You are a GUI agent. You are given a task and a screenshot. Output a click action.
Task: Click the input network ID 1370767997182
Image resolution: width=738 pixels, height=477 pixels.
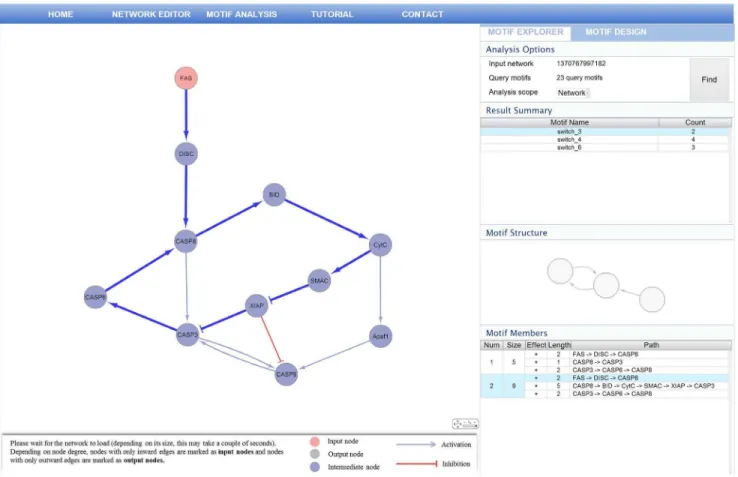[x=581, y=64]
